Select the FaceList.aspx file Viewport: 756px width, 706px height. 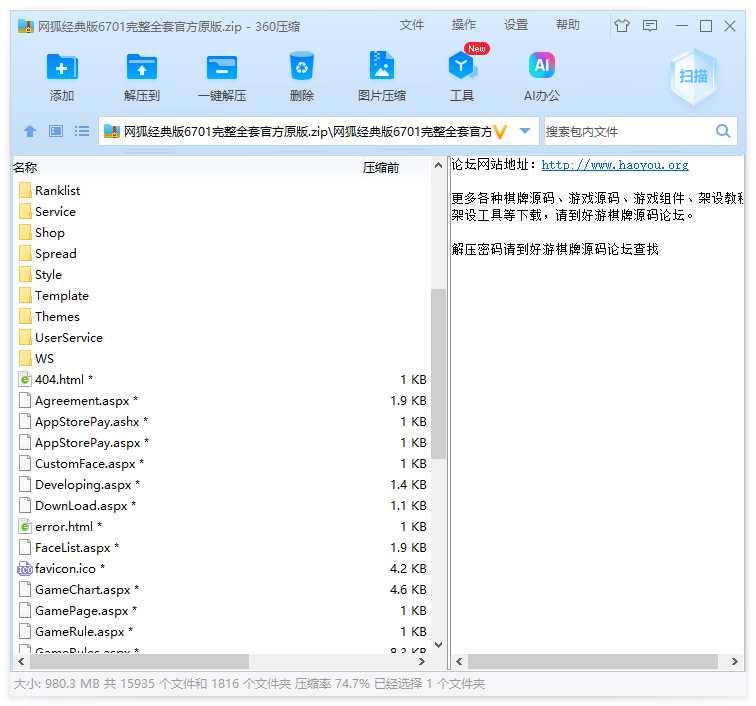[68, 548]
